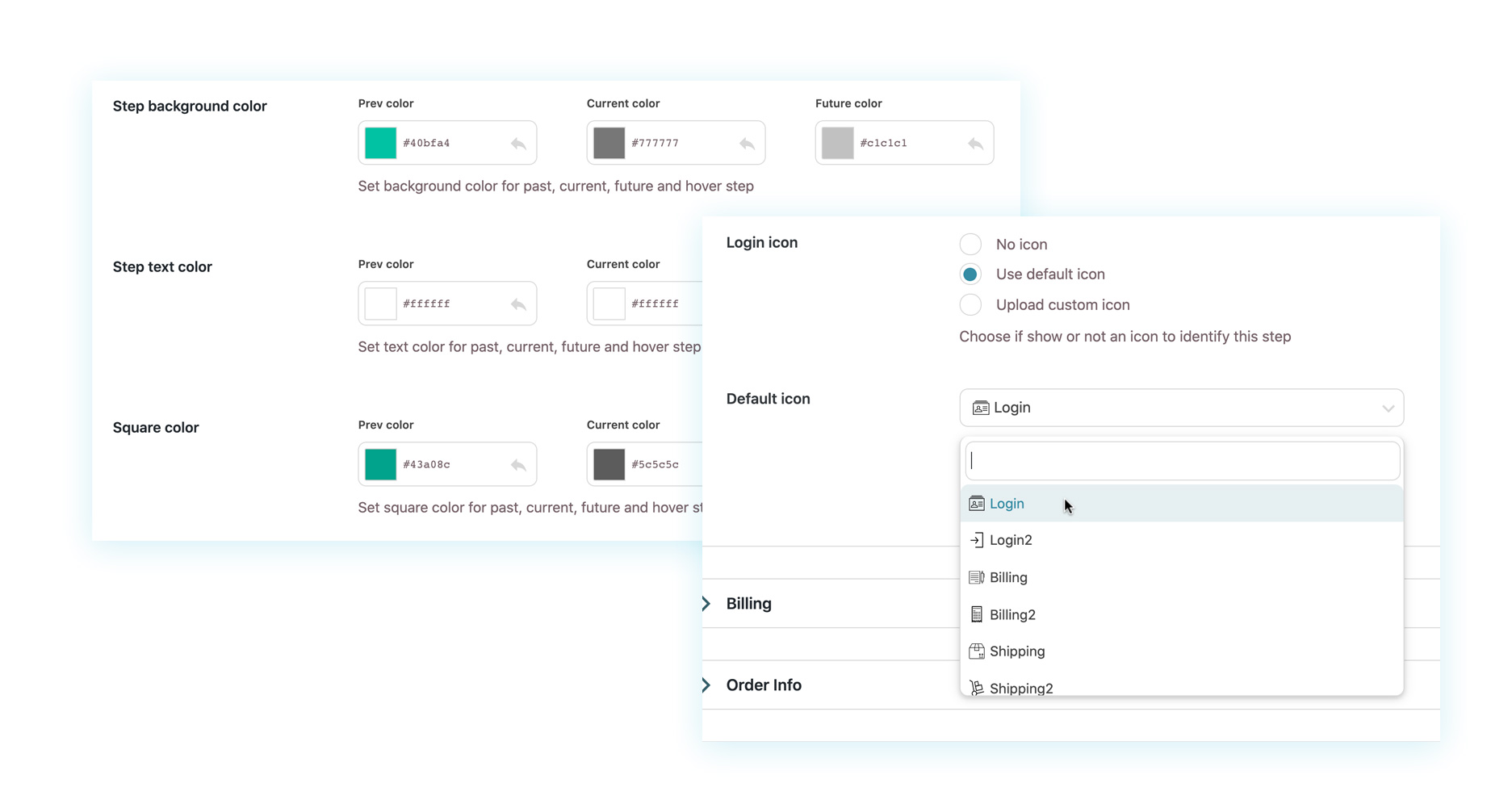This screenshot has height=800, width=1512.
Task: Open the green #40bfa4 background swatch
Action: (x=380, y=143)
